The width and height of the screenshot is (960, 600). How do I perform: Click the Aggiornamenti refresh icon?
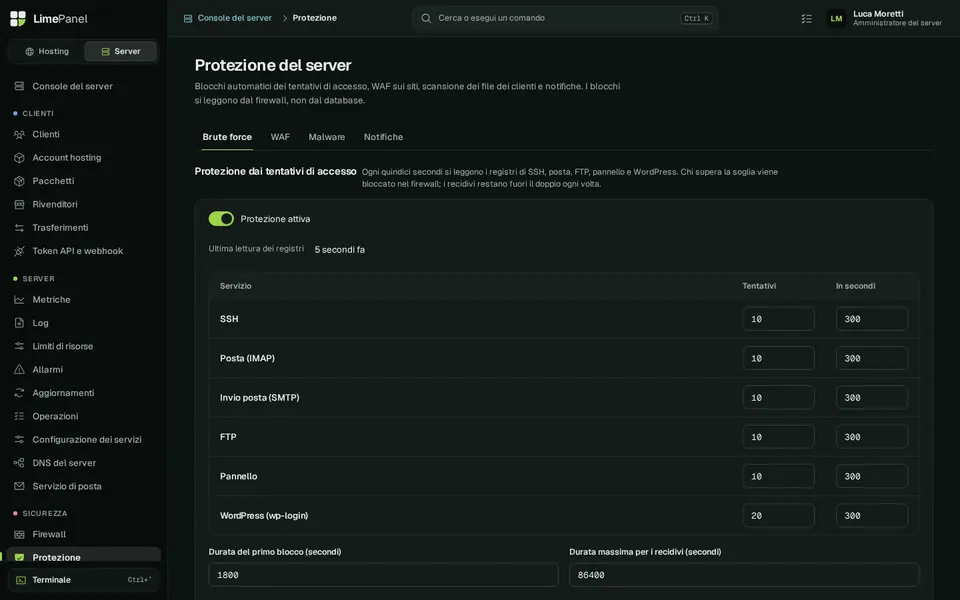coord(19,392)
